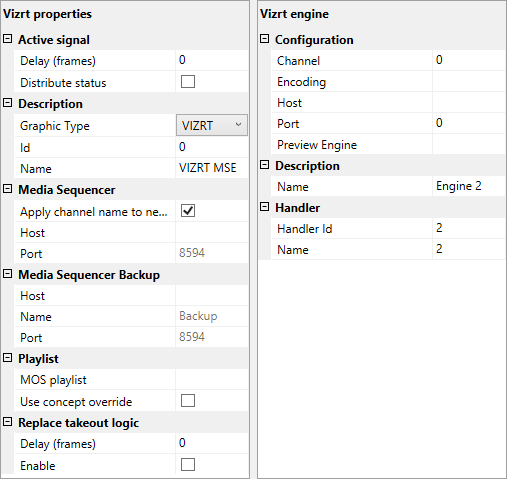The height and width of the screenshot is (479, 507).
Task: Edit the engine Port value field
Action: pos(469,123)
